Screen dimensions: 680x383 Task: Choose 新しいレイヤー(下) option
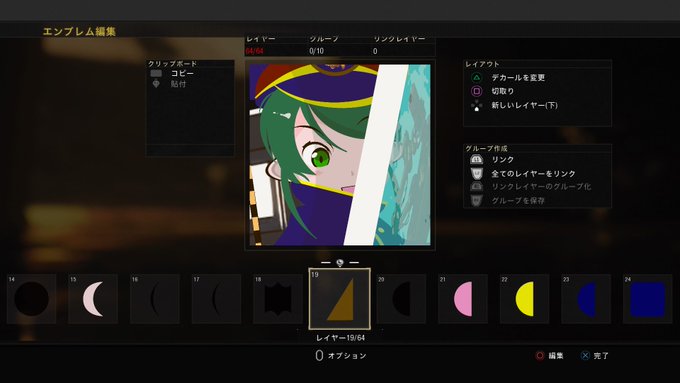coord(524,105)
